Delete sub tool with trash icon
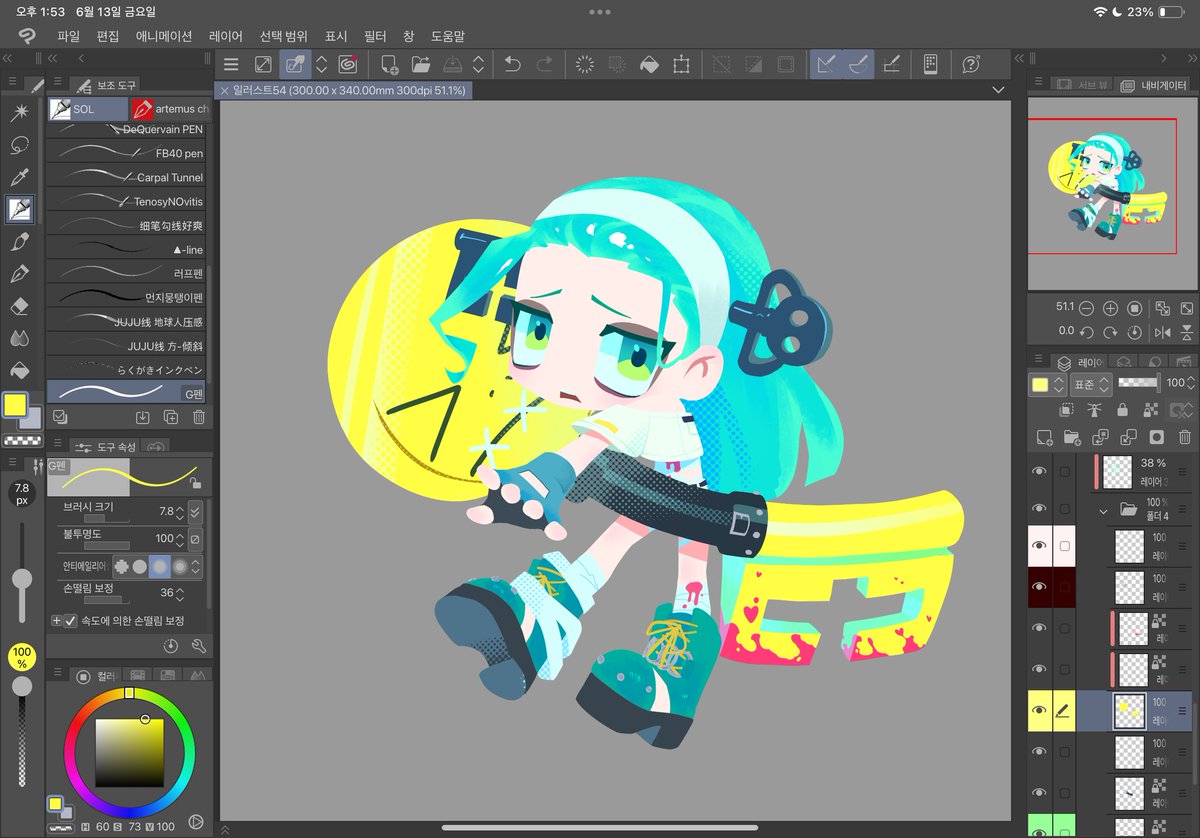This screenshot has height=838, width=1200. point(199,417)
